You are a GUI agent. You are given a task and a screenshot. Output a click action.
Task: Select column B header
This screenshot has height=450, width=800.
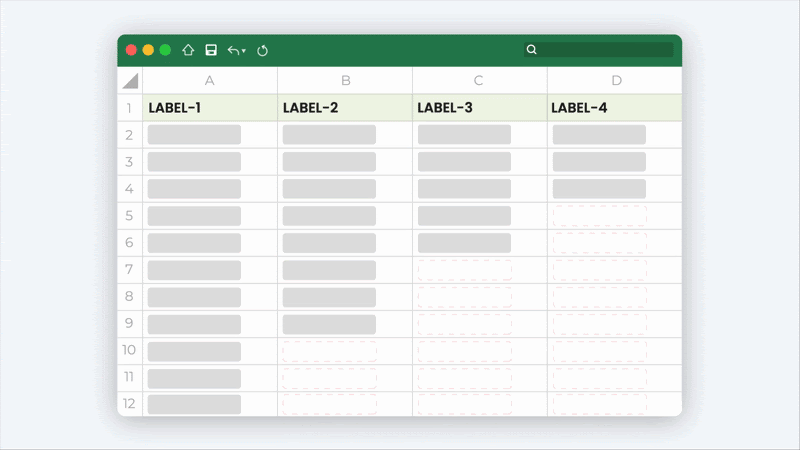pos(345,81)
